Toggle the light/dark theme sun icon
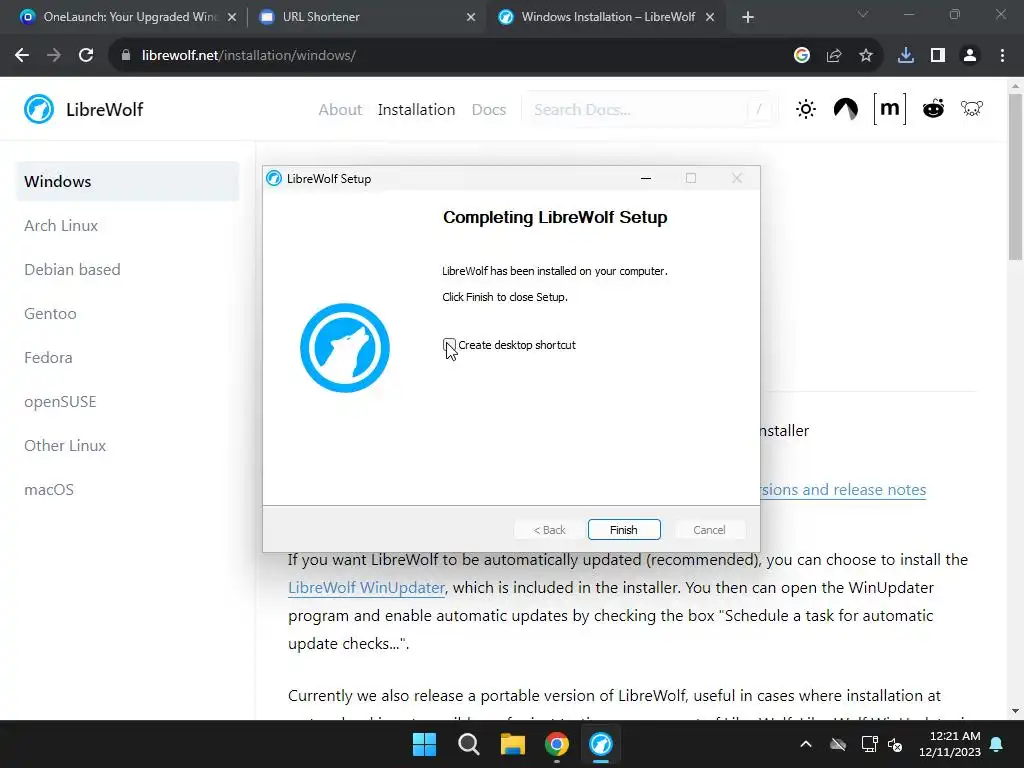1024x768 pixels. pyautogui.click(x=806, y=109)
